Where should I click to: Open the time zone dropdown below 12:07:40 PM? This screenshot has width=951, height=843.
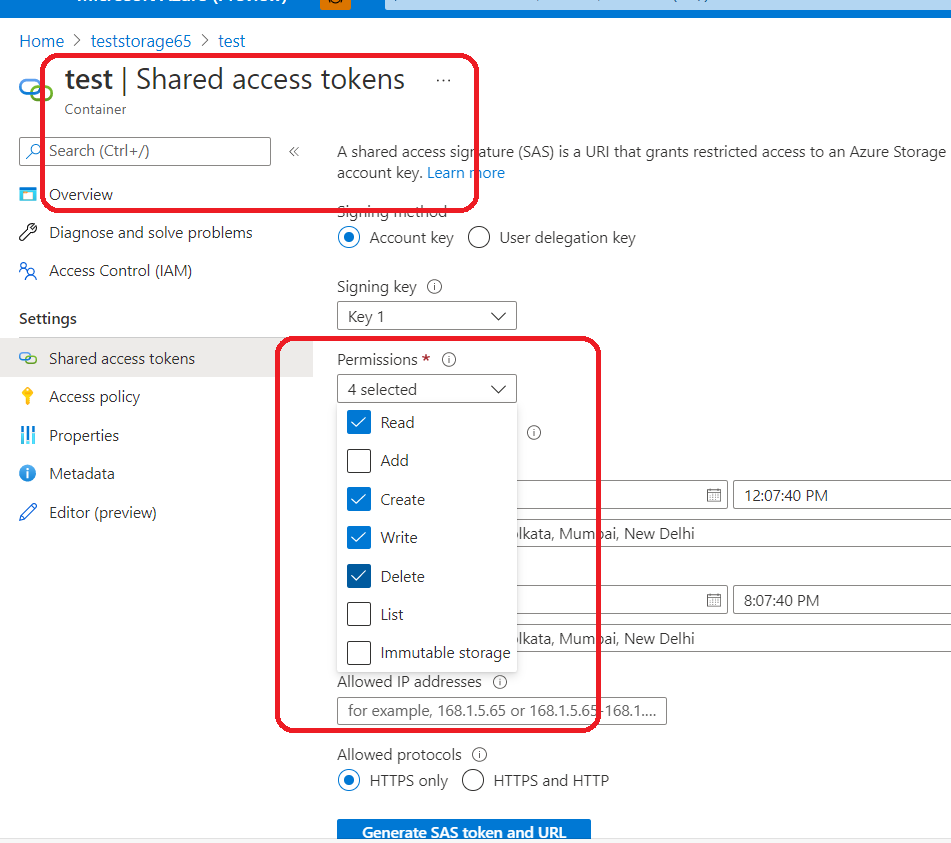click(734, 534)
